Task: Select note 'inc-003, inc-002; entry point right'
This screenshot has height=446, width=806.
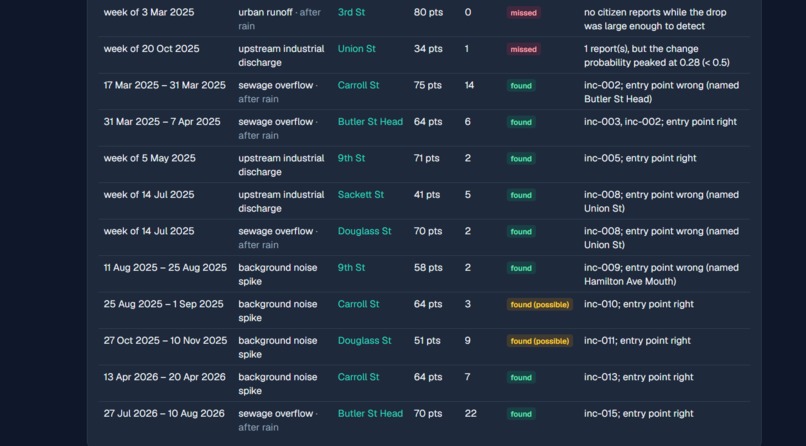Action: (660, 122)
